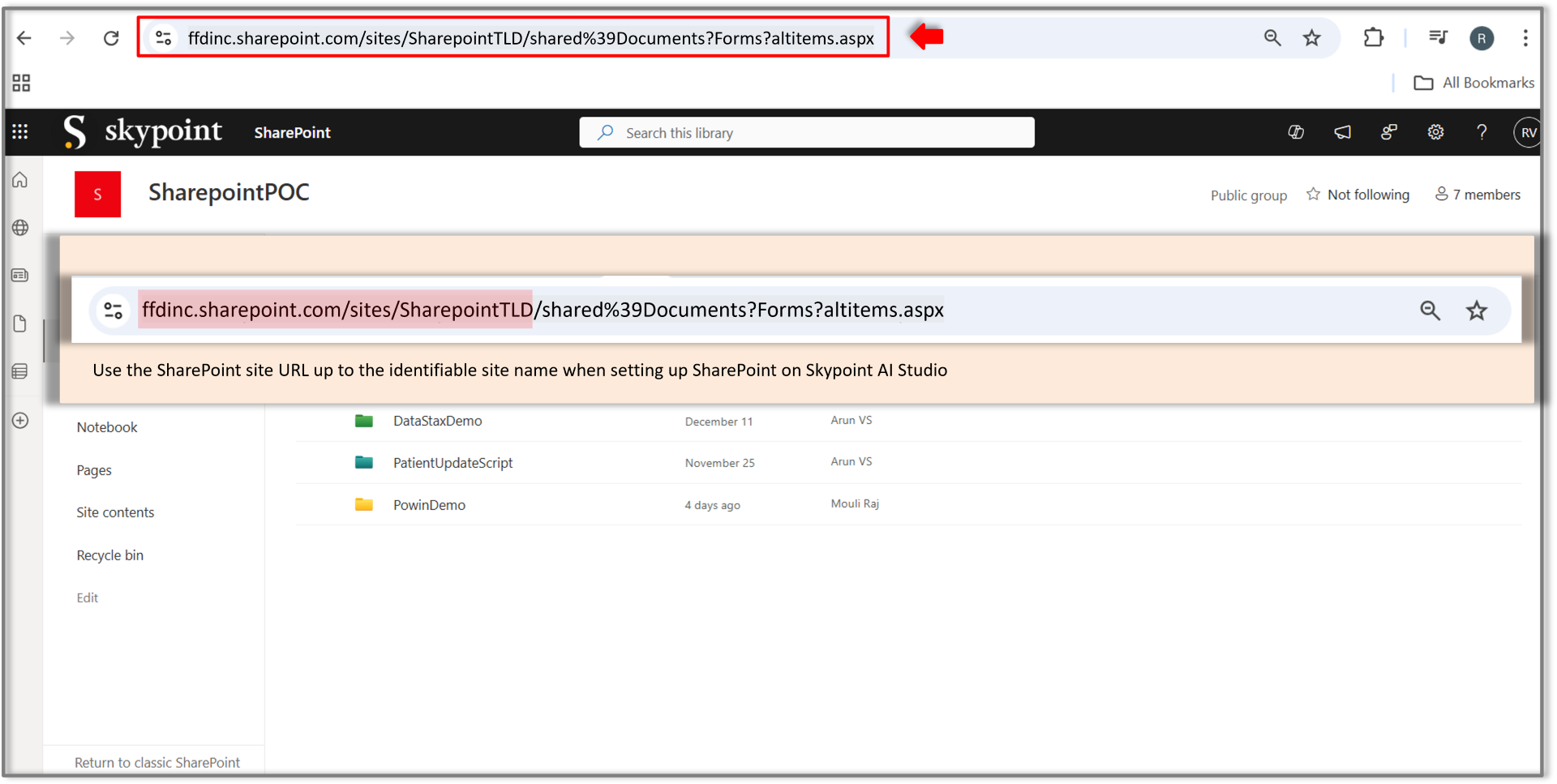The image size is (1557, 784).
Task: Open the news icon in the left rail
Action: (x=19, y=275)
